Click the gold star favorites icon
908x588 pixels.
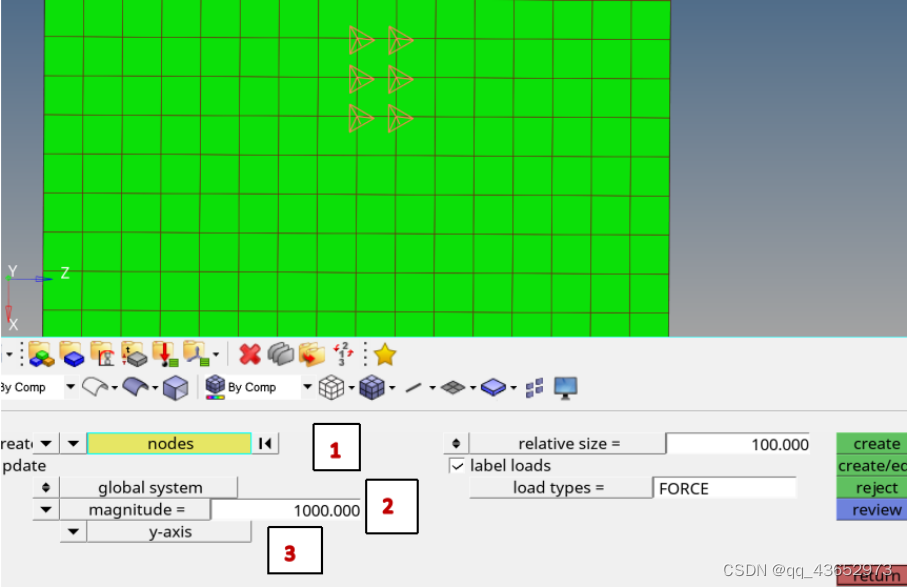[x=385, y=354]
